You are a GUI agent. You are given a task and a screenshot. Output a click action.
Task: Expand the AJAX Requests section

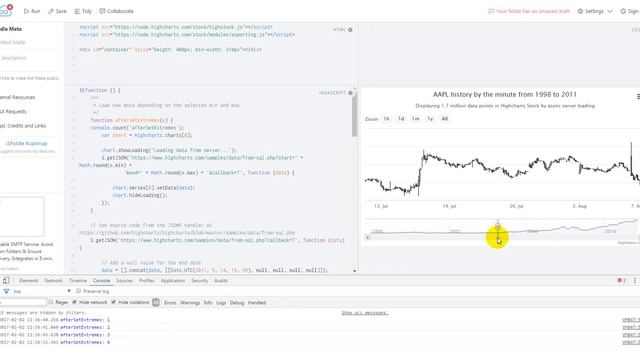point(13,111)
